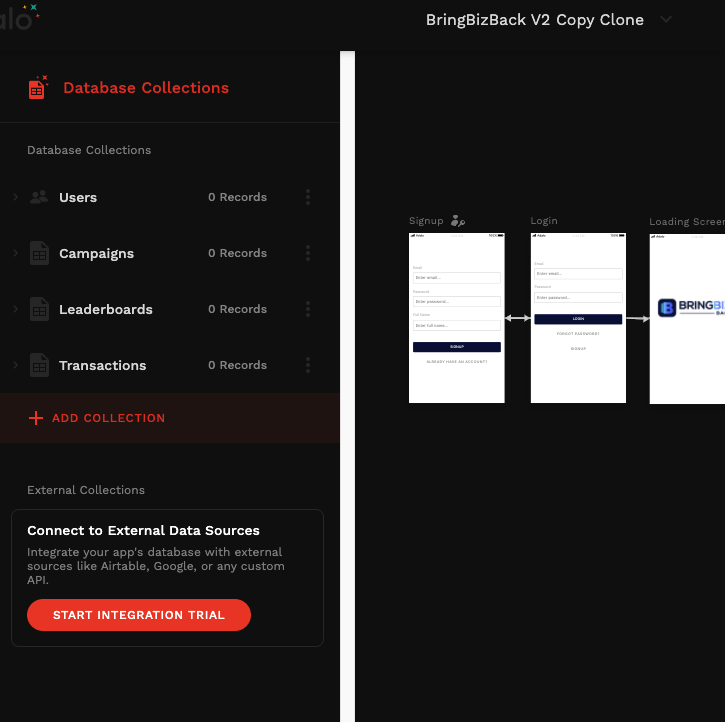Click Already Have An Account link on Signup
Screen dimensions: 725x722
[457, 362]
